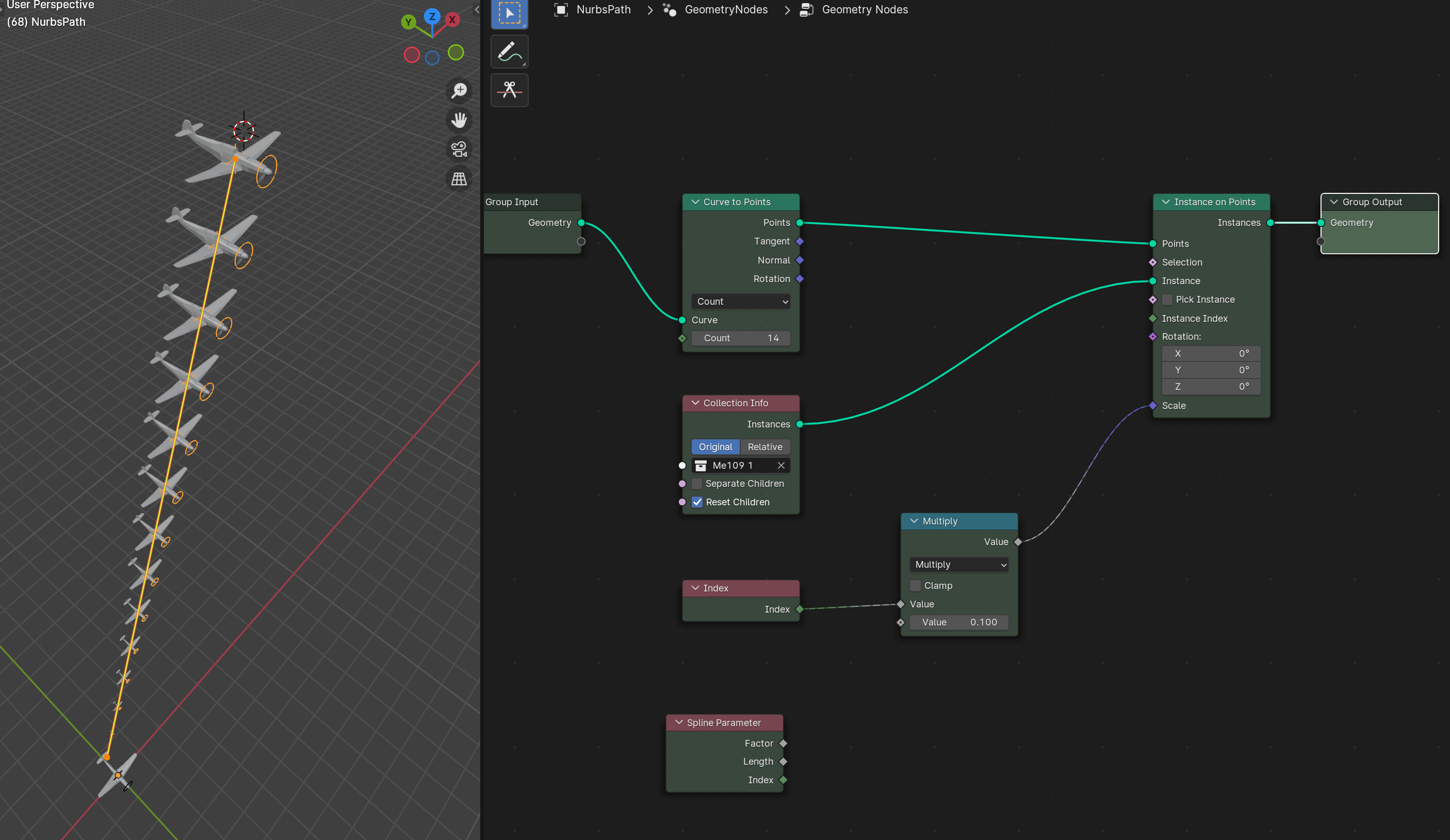The image size is (1450, 840).
Task: Uncheck the Reset Children checkbox
Action: click(697, 502)
